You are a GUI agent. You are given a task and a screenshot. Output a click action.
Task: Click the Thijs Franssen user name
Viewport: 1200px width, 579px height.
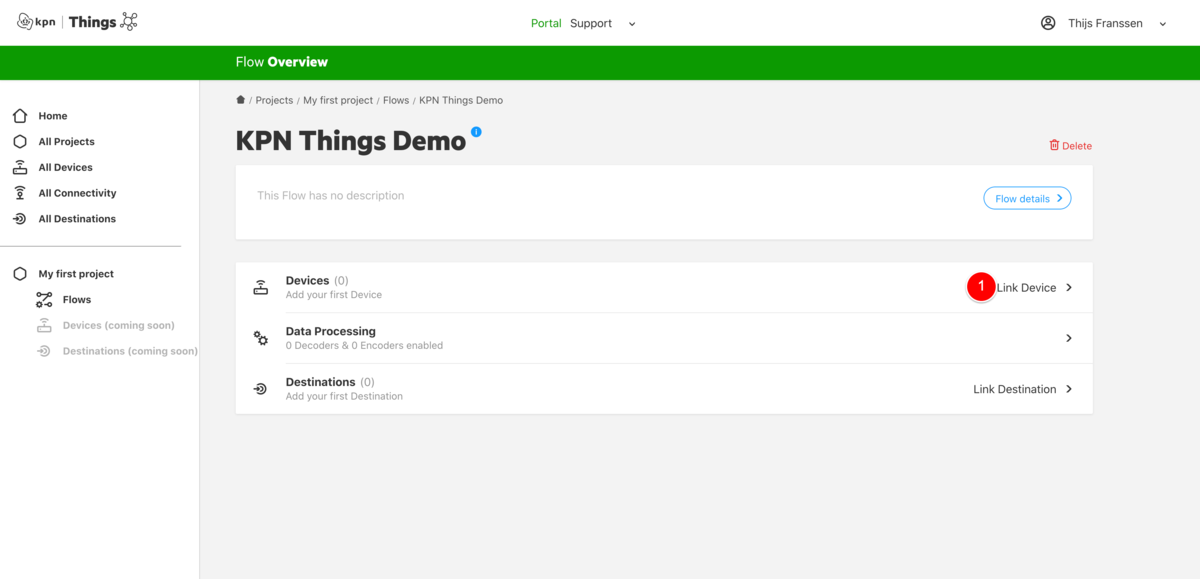[x=1104, y=23]
